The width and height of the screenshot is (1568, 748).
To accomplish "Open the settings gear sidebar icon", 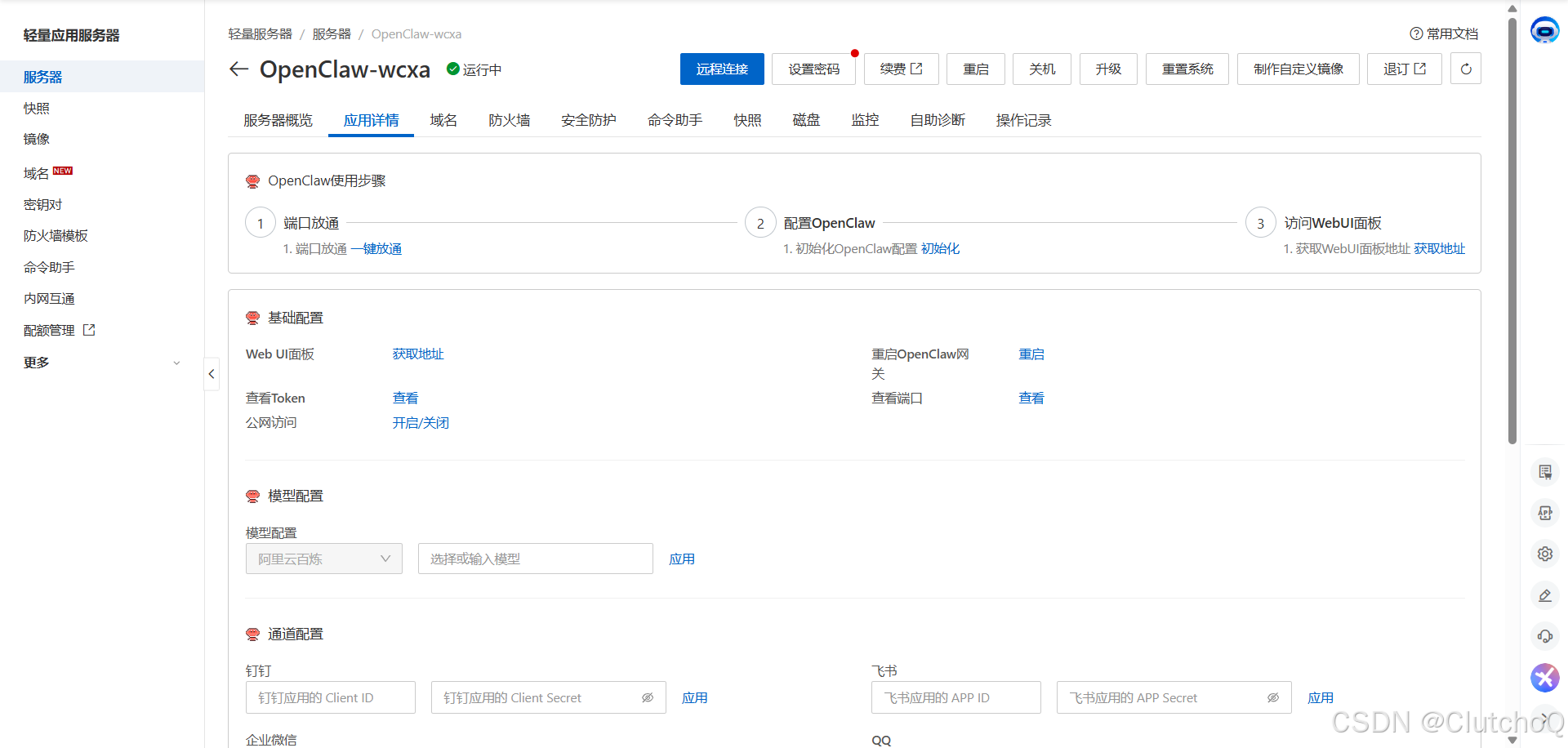I will point(1545,554).
